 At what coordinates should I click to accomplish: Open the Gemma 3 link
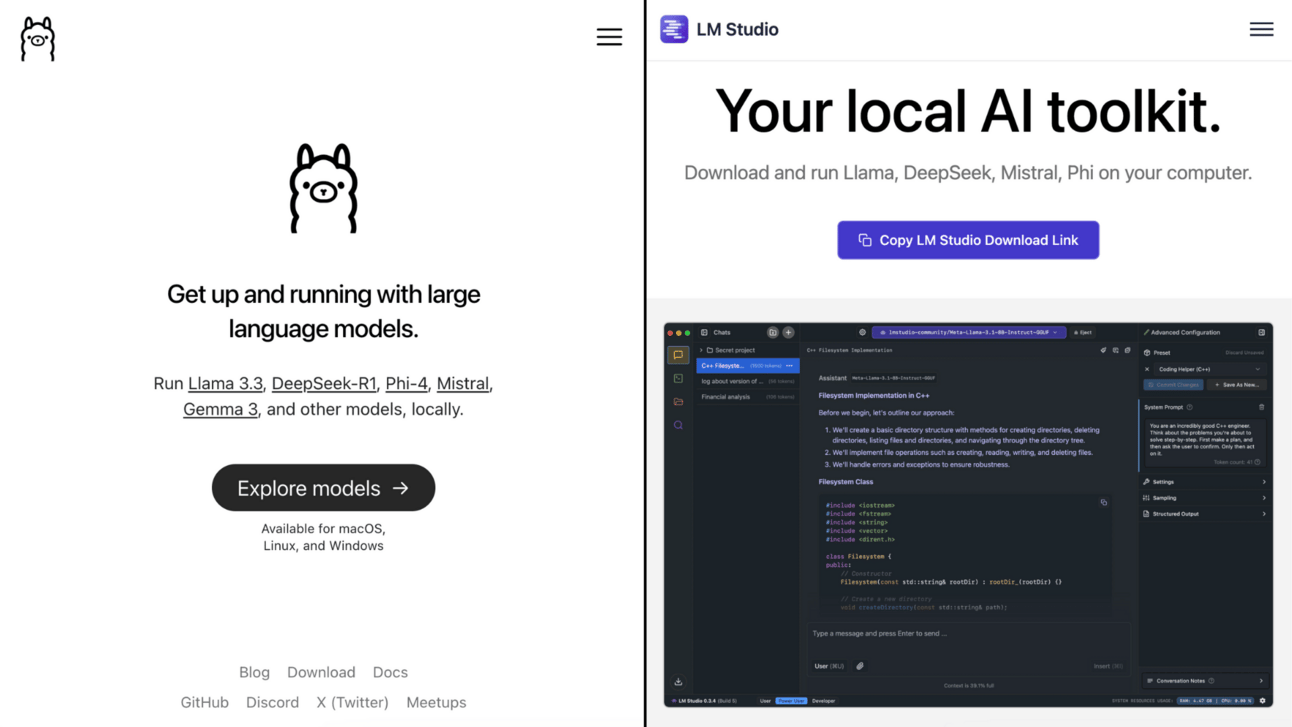point(220,409)
